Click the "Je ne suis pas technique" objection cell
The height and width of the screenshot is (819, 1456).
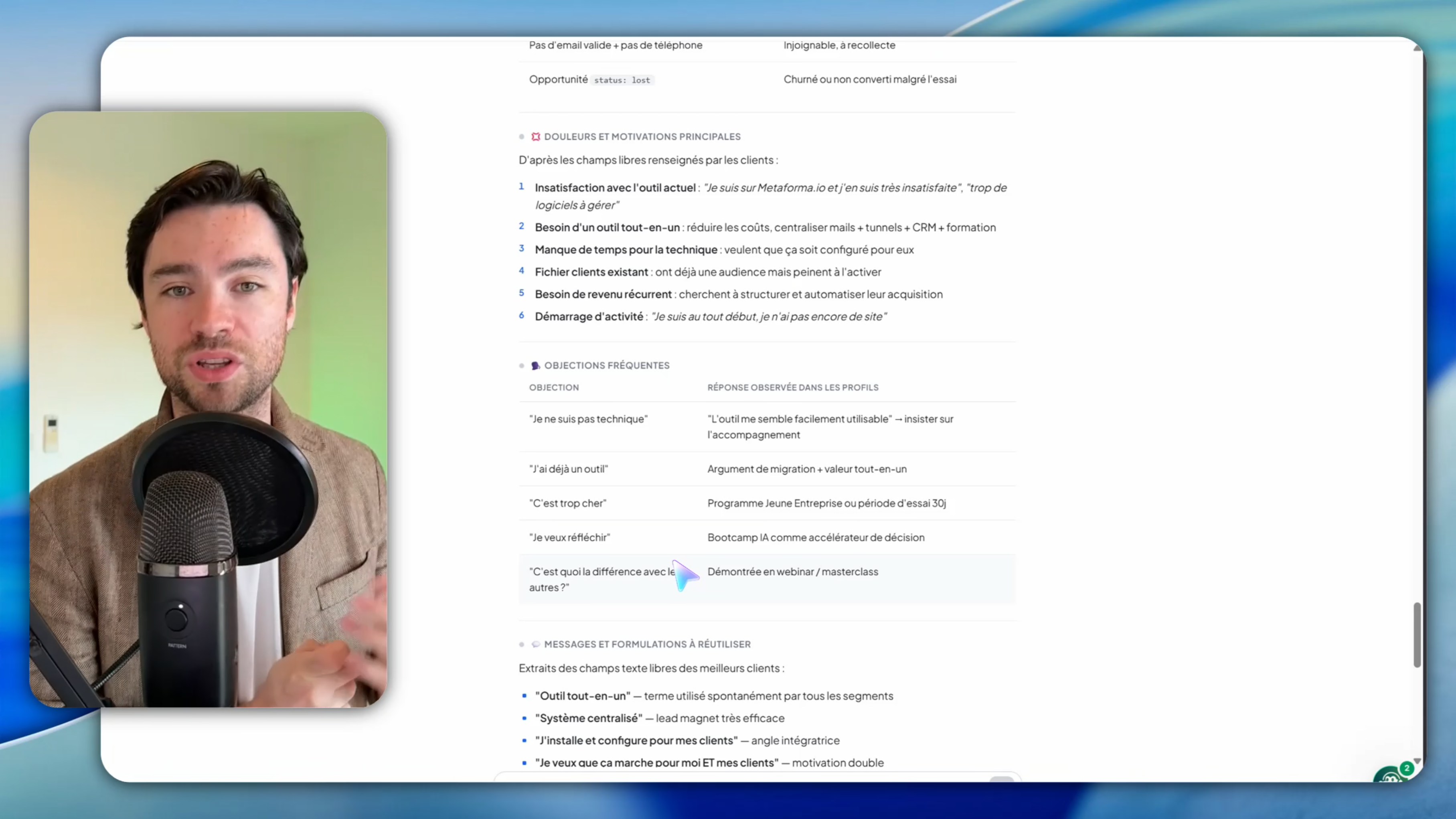[588, 419]
